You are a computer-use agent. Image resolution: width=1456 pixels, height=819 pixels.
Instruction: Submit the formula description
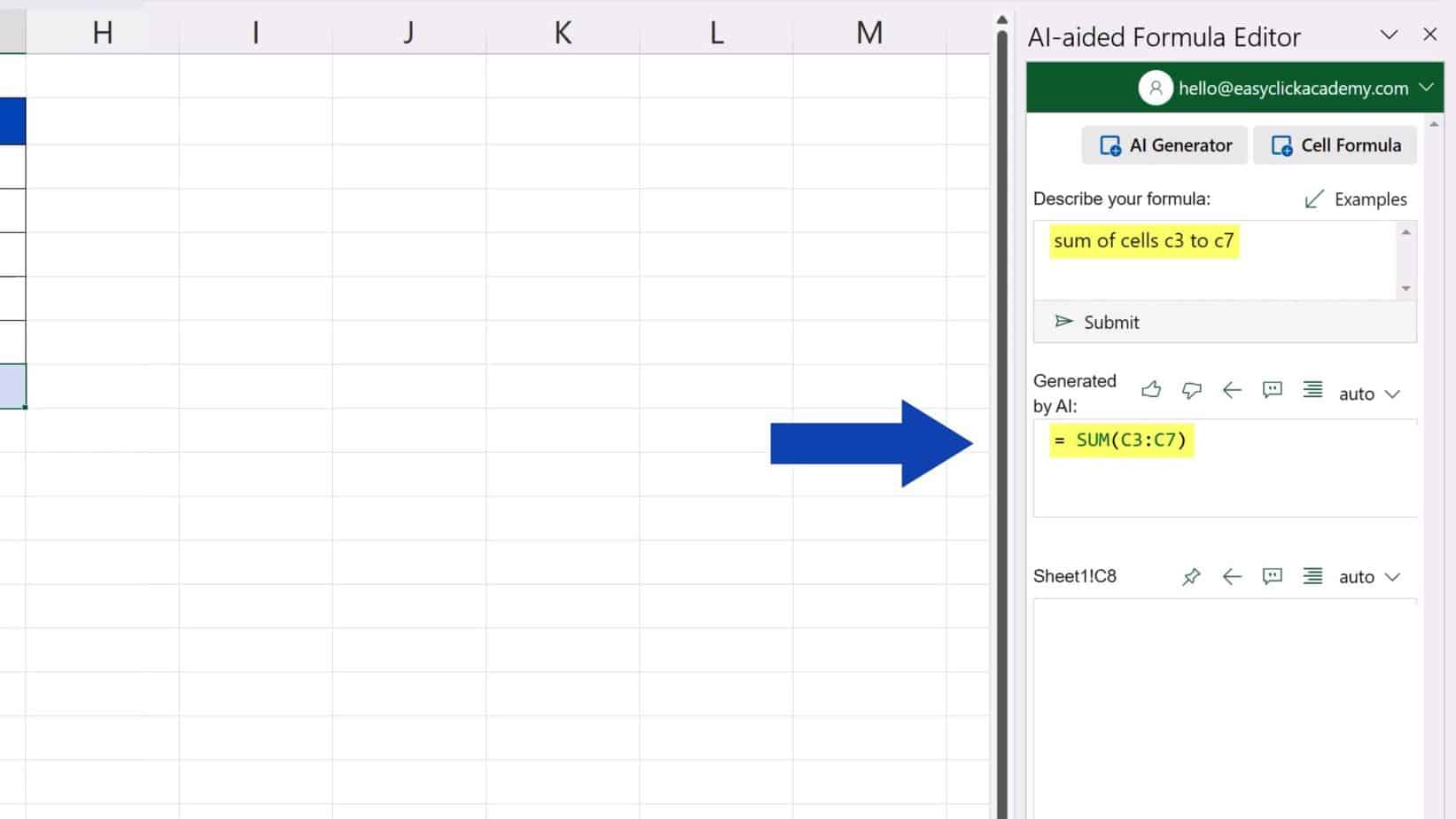[x=1110, y=322]
